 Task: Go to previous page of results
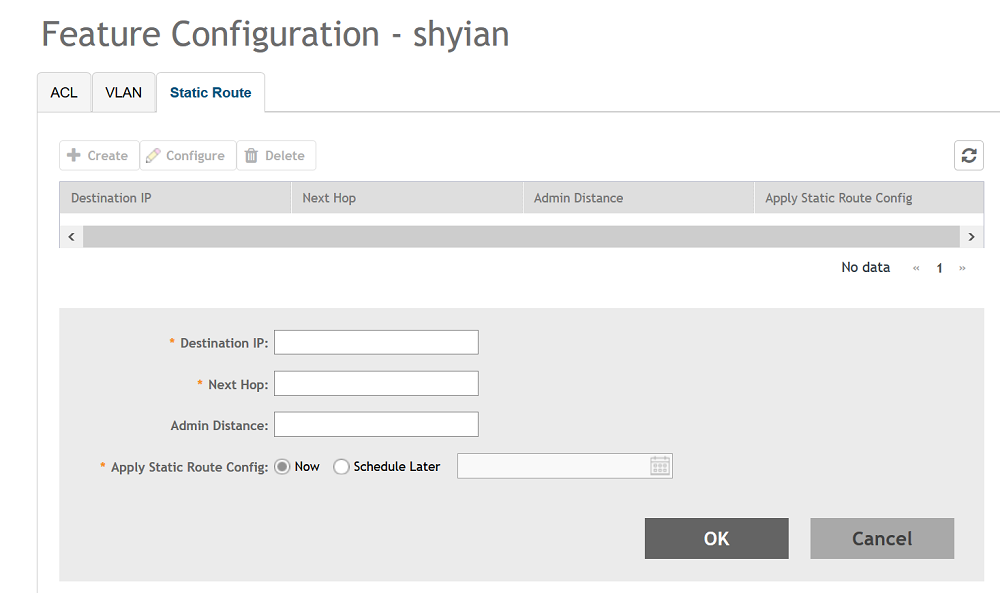pyautogui.click(x=916, y=268)
